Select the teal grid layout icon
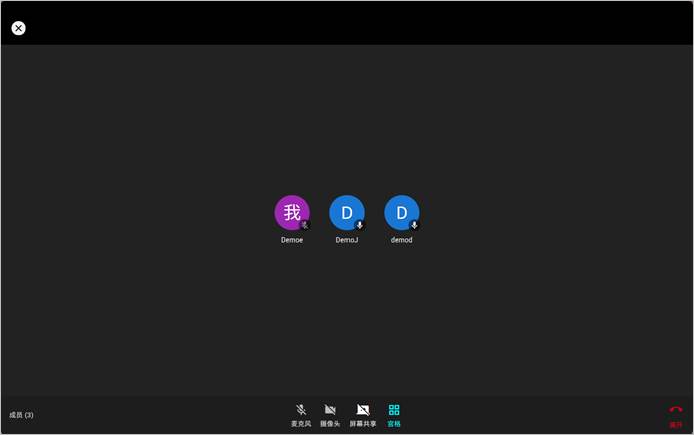 point(394,409)
